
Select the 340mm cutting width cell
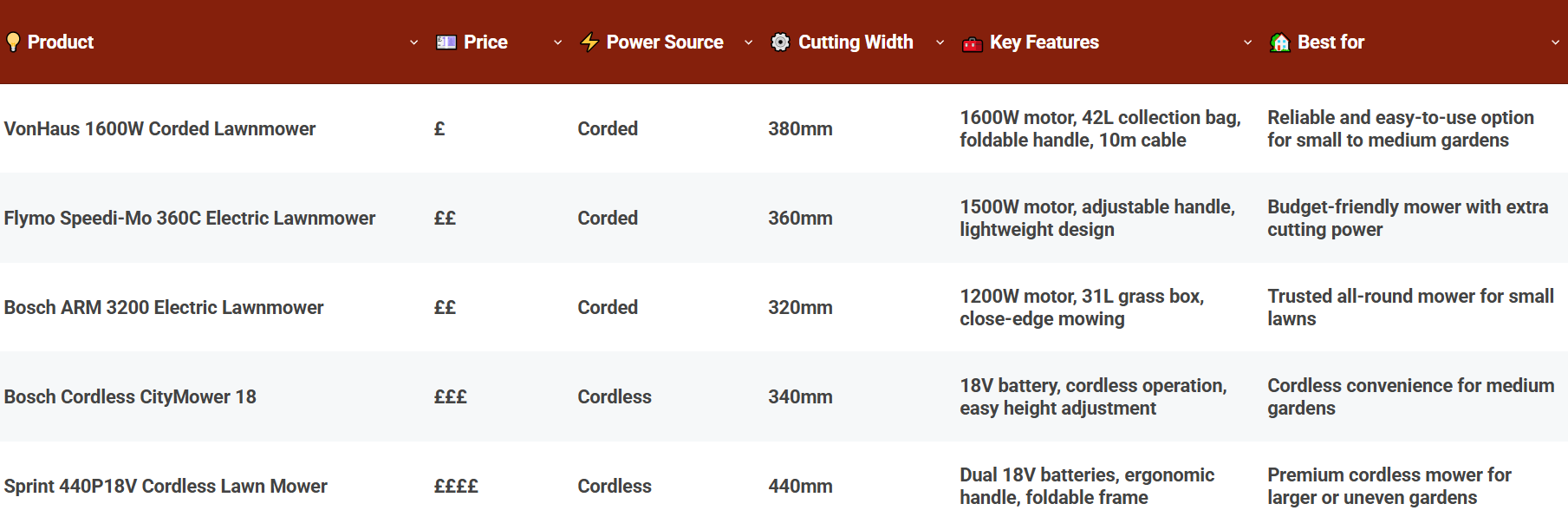[800, 397]
